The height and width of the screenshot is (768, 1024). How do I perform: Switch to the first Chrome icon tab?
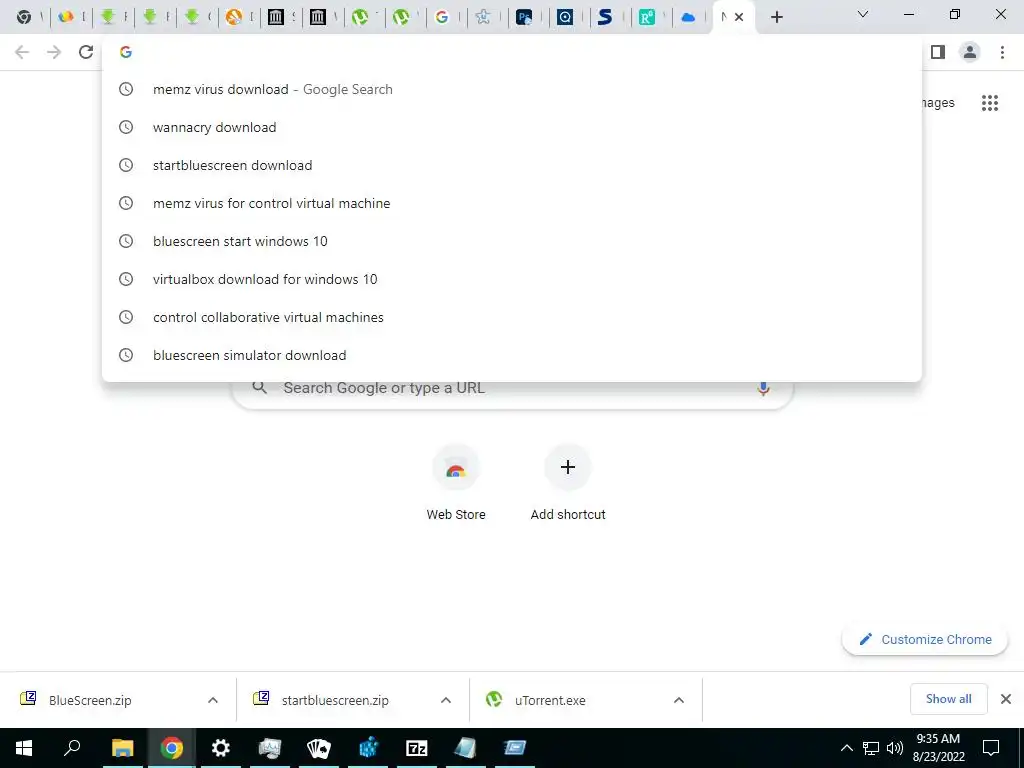[24, 17]
